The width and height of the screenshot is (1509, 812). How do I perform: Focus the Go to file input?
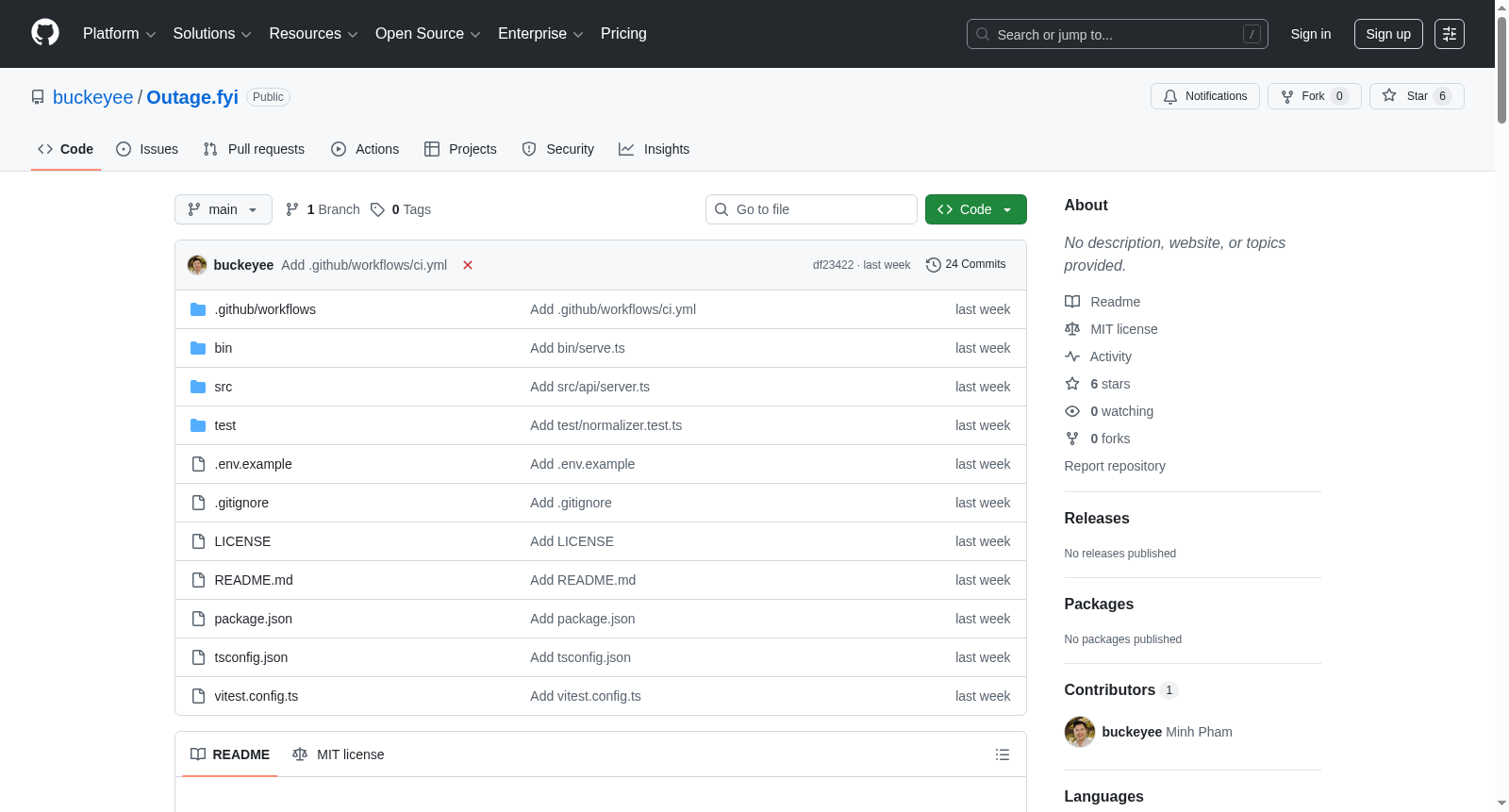point(811,209)
